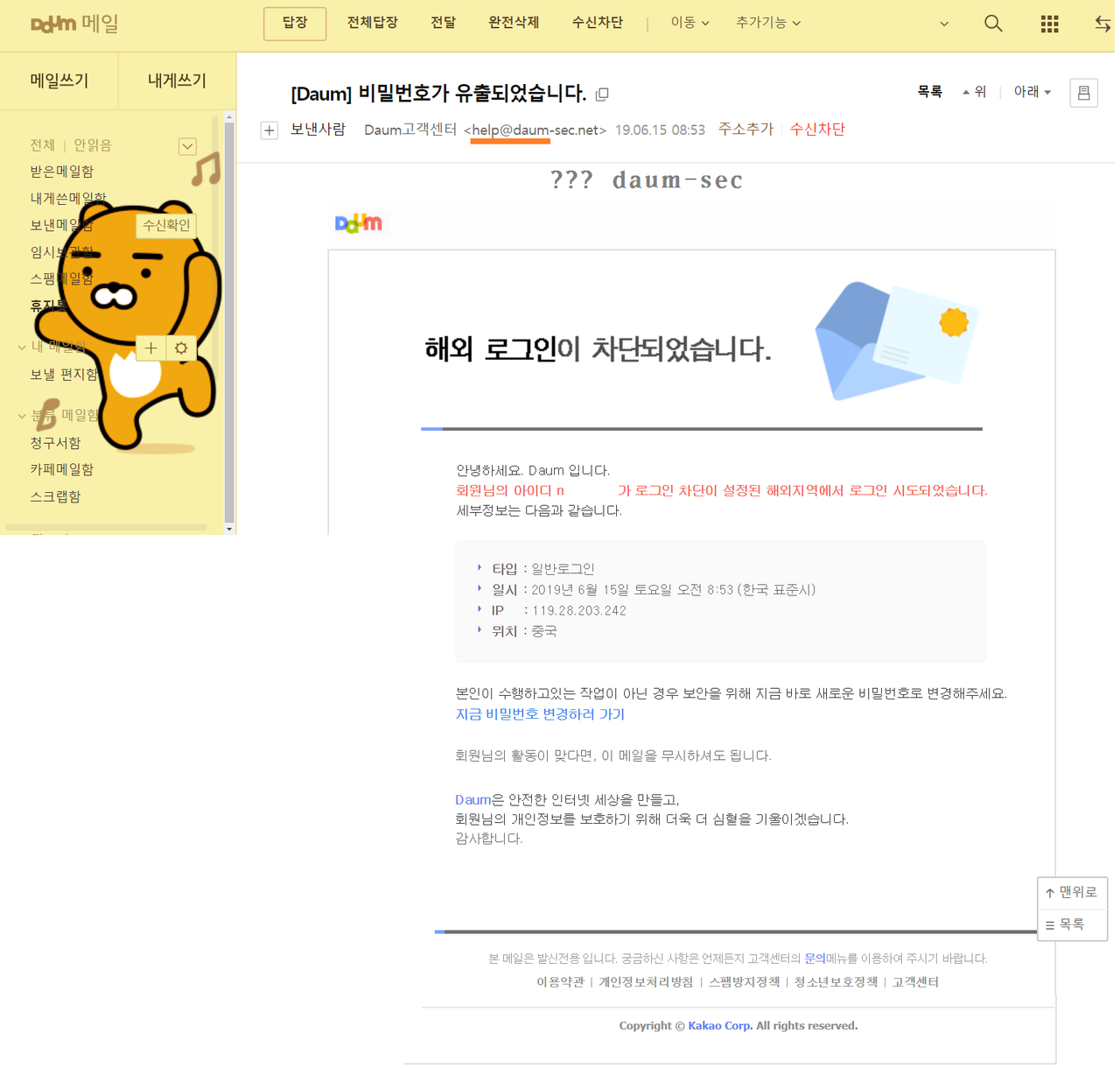Image resolution: width=1120 pixels, height=1068 pixels.
Task: Expand sender details with plus icon
Action: (x=269, y=130)
